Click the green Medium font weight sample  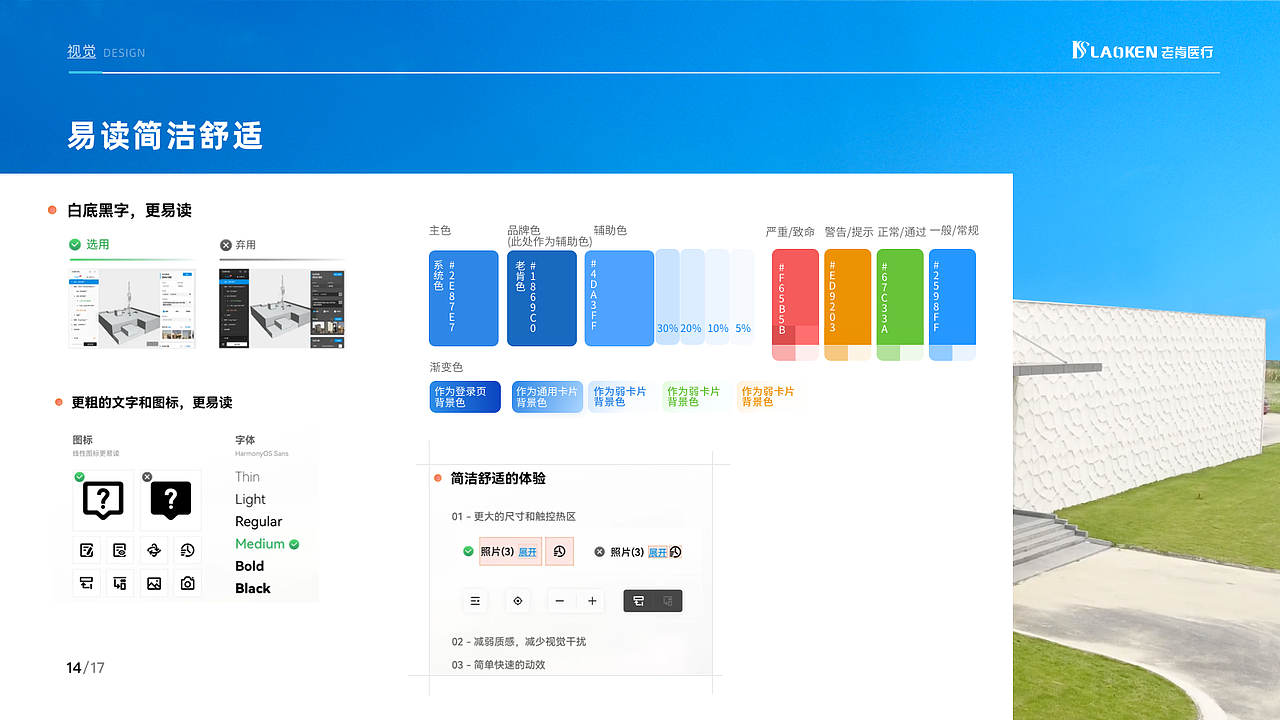[260, 544]
